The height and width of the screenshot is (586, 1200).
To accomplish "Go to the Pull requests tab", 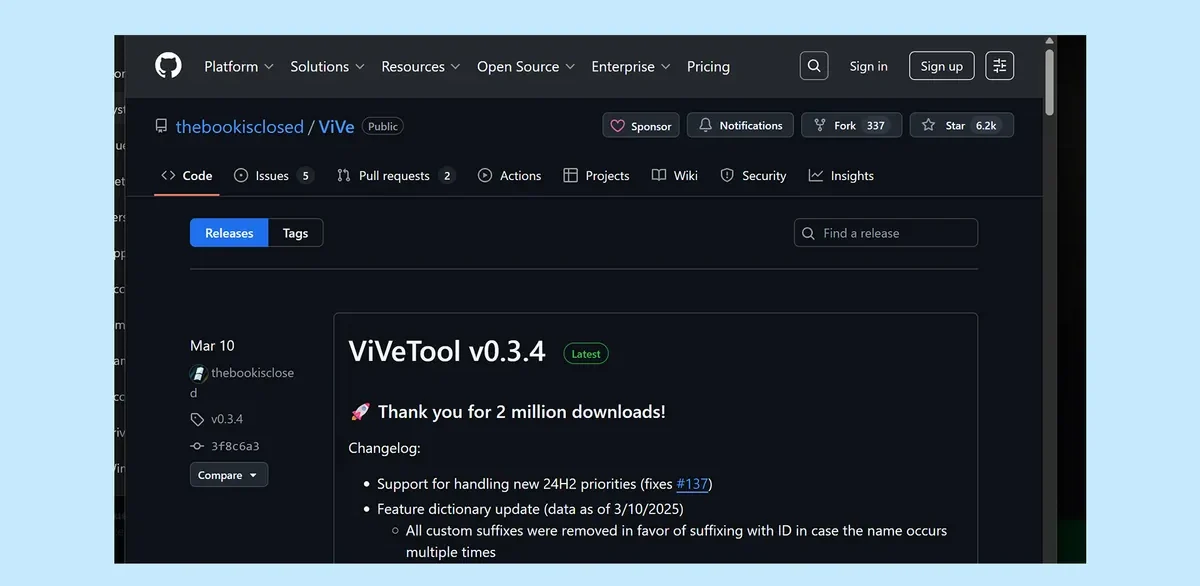I will 395,176.
